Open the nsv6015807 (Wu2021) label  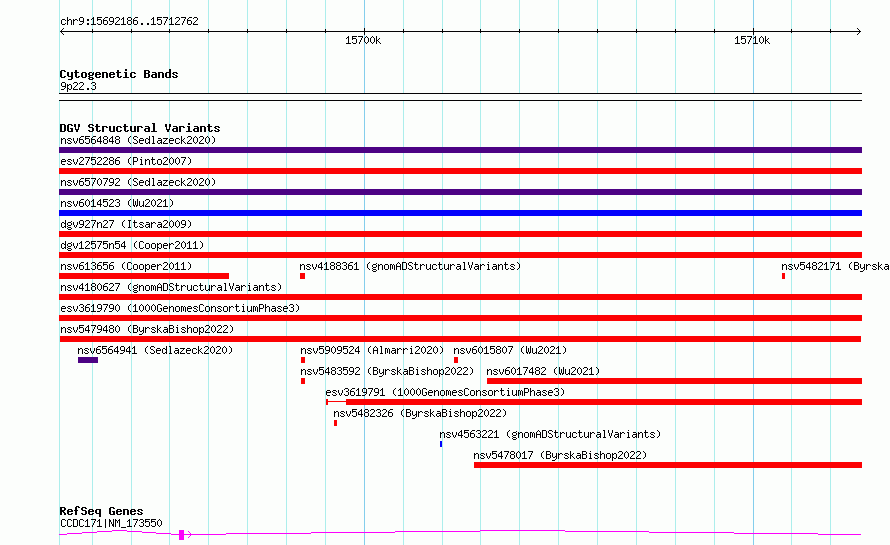click(x=510, y=350)
